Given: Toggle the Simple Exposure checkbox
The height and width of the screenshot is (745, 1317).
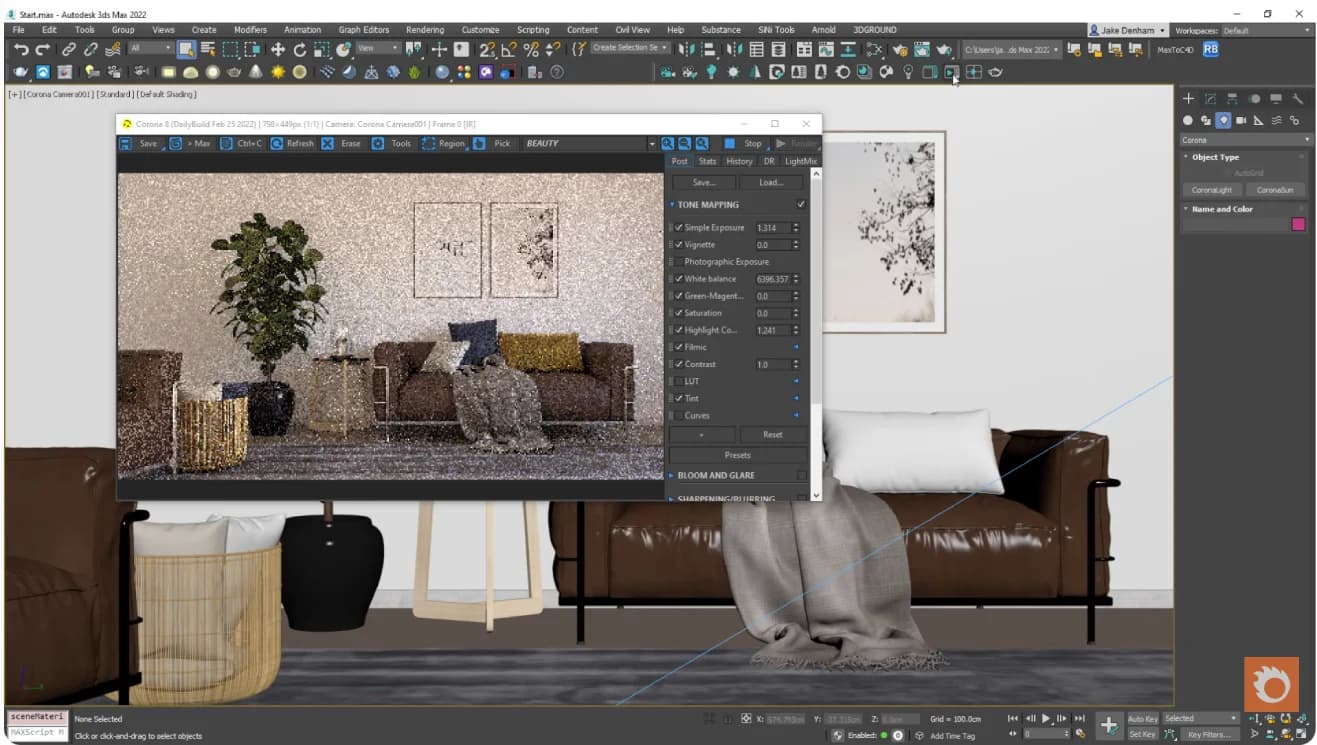Looking at the screenshot, I should 679,228.
